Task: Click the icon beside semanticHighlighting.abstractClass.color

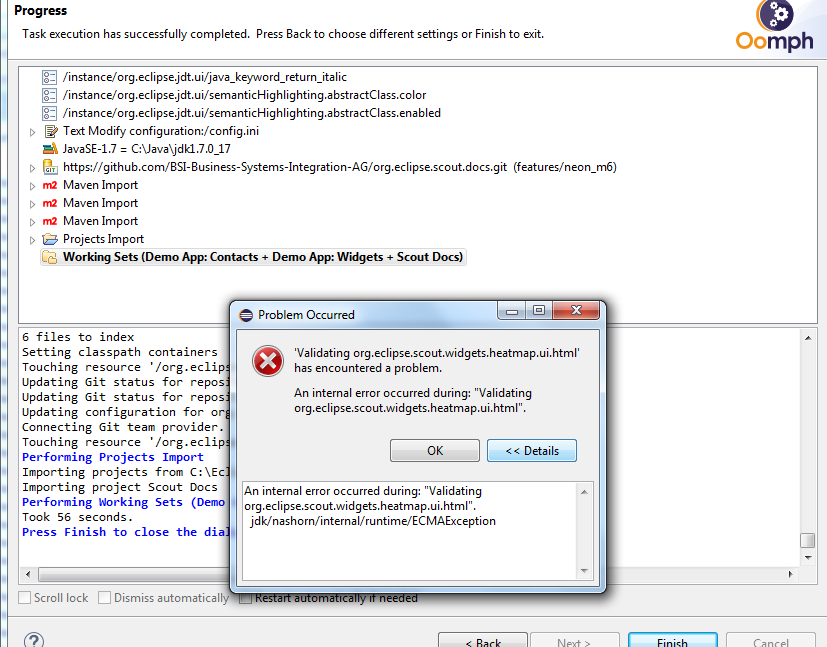Action: tap(50, 95)
